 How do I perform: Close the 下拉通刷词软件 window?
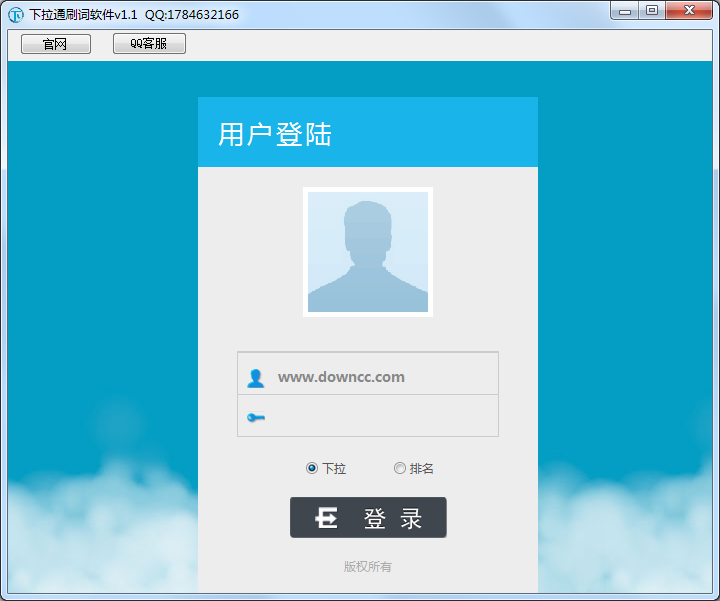click(688, 11)
